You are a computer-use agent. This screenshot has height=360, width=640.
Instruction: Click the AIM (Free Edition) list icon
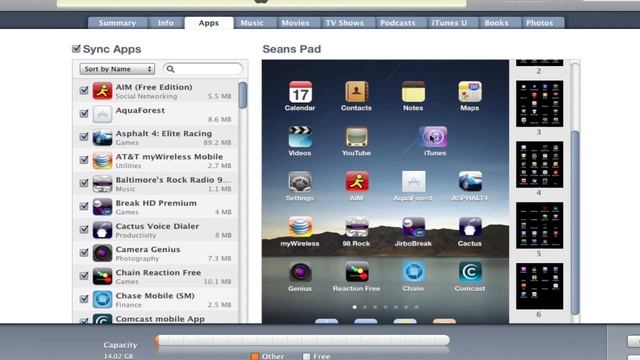102,91
